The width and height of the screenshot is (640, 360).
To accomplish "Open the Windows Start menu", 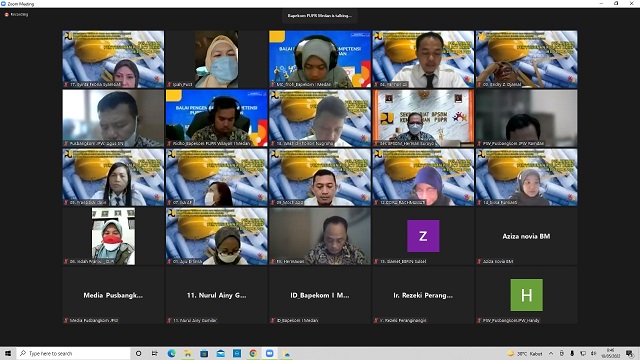I will point(8,353).
